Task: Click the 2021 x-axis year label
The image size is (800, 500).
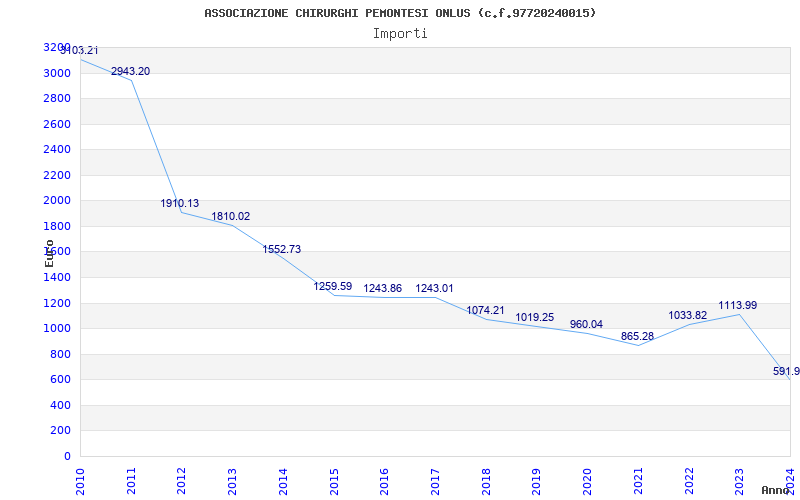Action: tap(638, 482)
